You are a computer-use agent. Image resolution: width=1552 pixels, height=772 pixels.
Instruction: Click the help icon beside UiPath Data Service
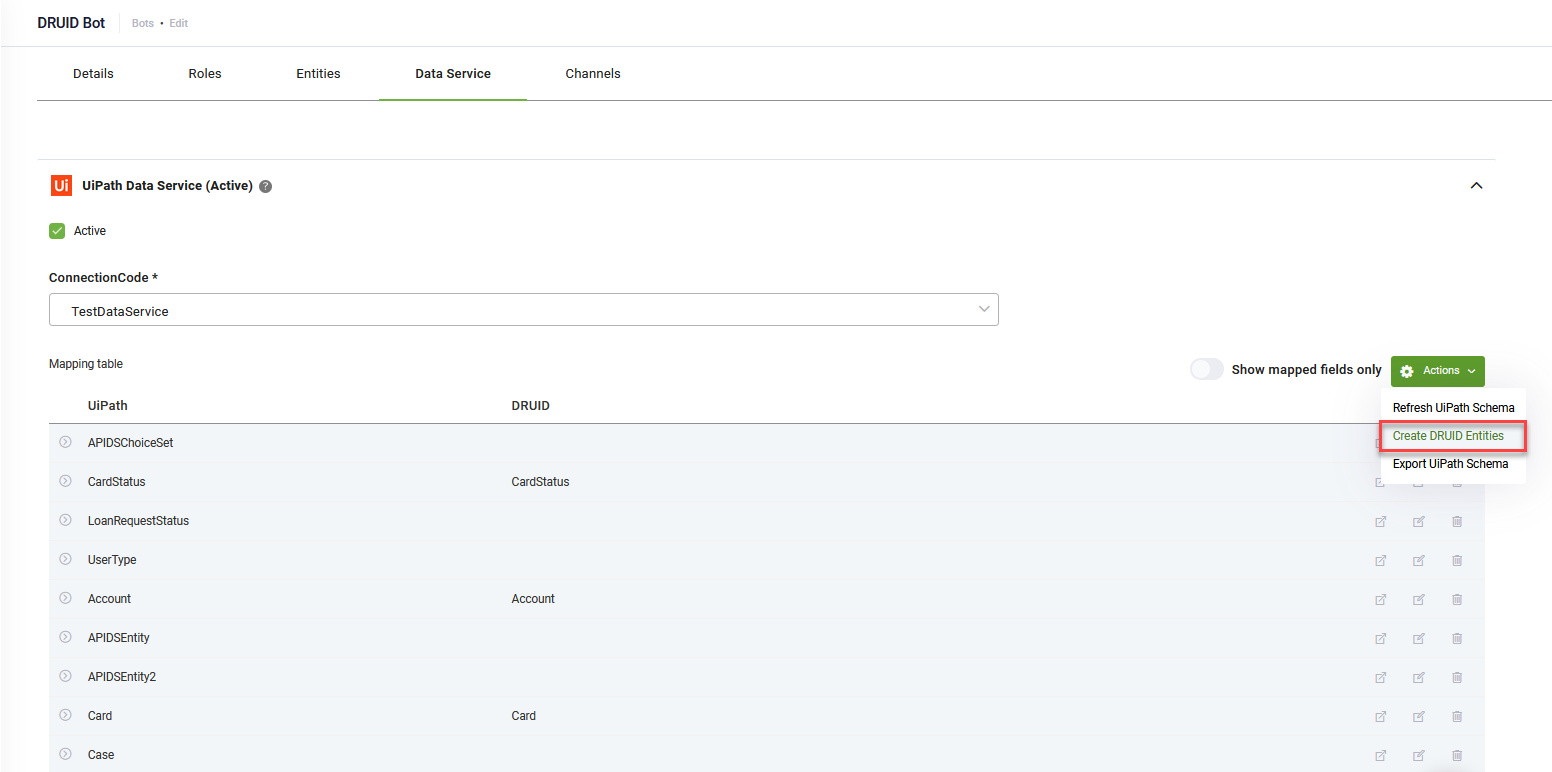point(265,186)
